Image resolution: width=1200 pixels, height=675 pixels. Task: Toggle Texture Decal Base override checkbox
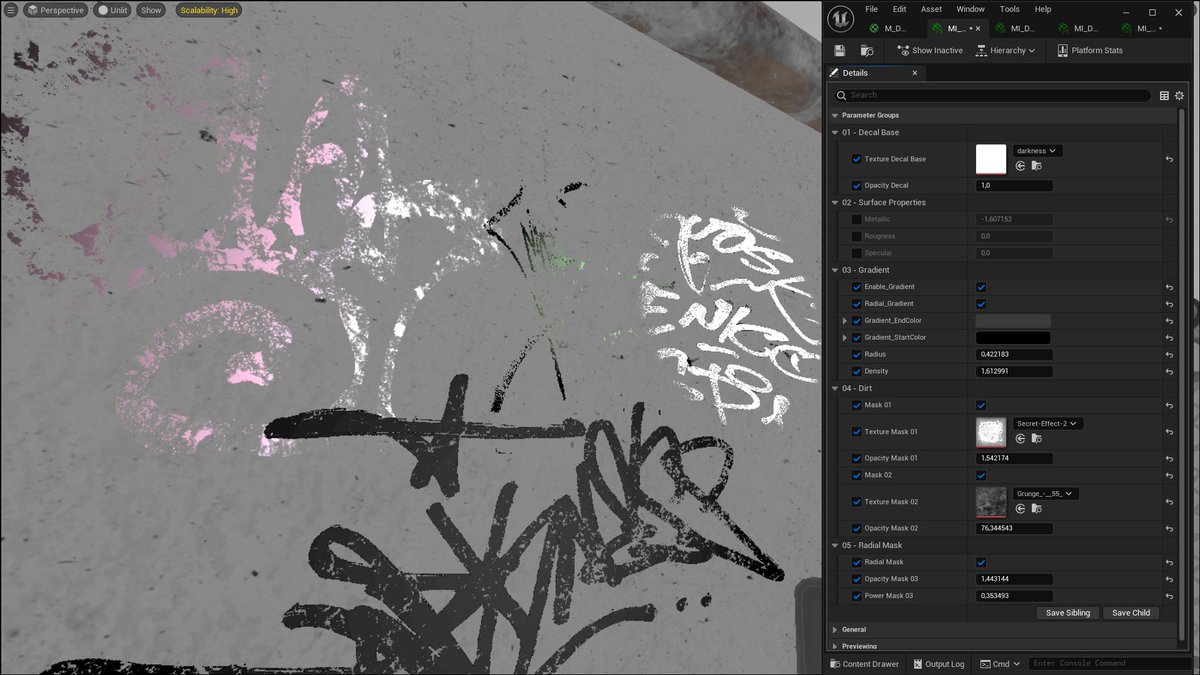coord(857,159)
